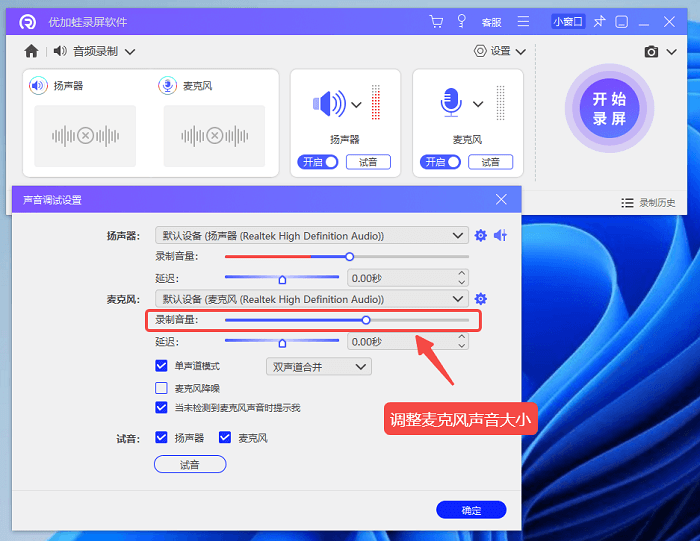700x541 pixels.
Task: Toggle the microphone 开启 switch
Action: tap(440, 162)
